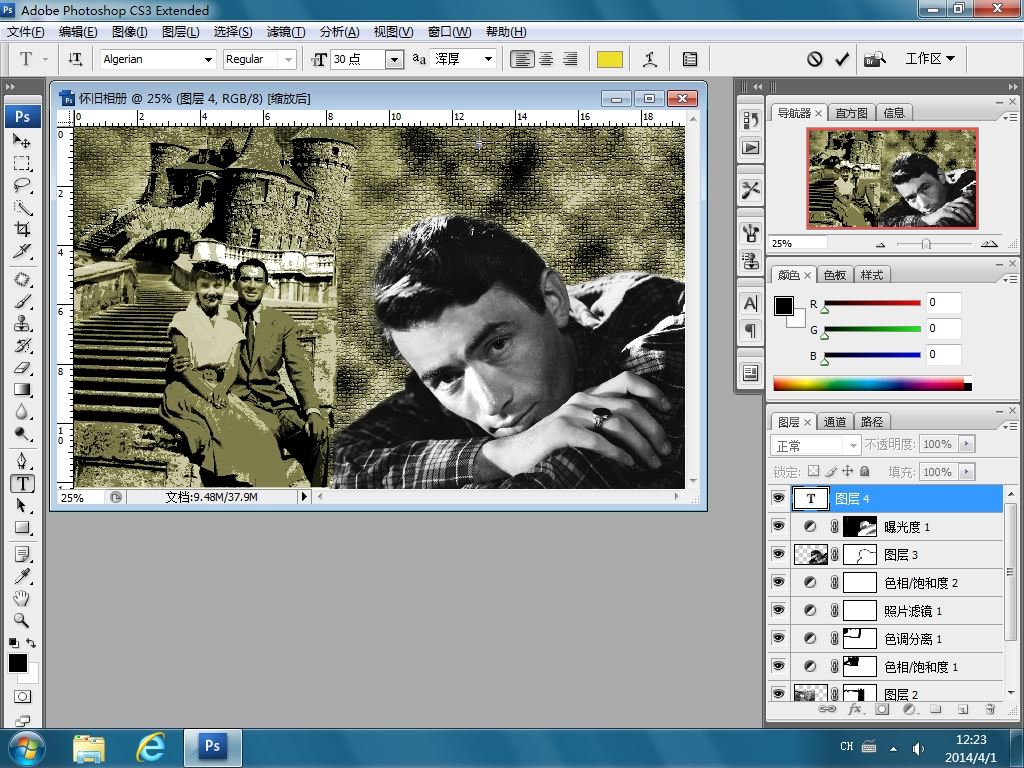The height and width of the screenshot is (768, 1024).
Task: Select the Dodge tool
Action: click(x=22, y=434)
